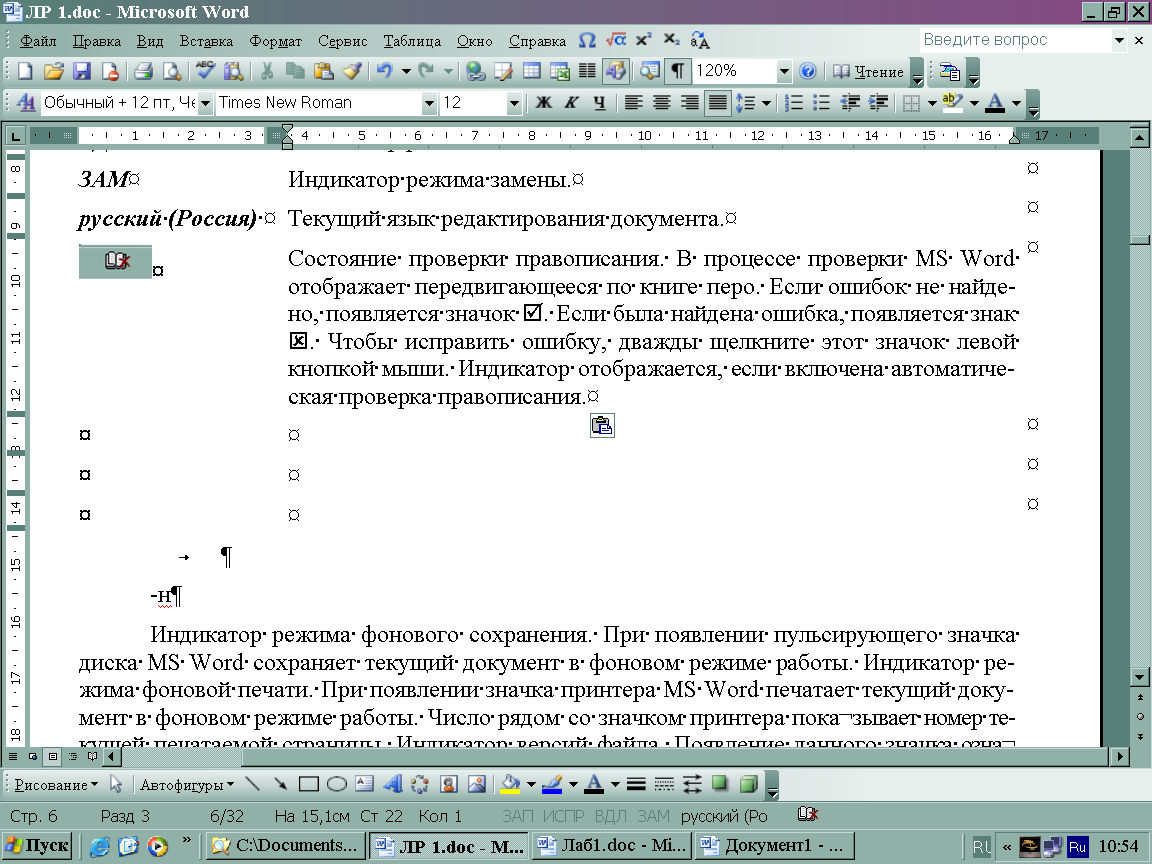Screen dimensions: 1152x864
Task: Click in the Введите вопрос help search field
Action: [x=1014, y=40]
